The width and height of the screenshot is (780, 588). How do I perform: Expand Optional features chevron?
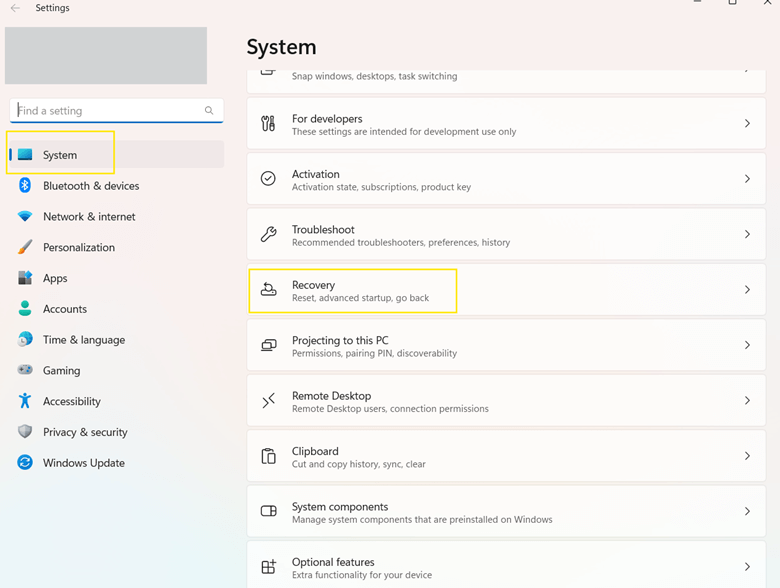pyautogui.click(x=747, y=567)
